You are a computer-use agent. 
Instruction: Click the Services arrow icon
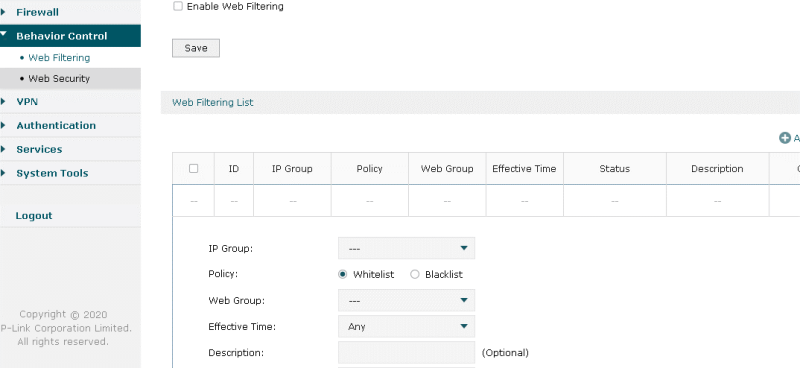pos(3,149)
